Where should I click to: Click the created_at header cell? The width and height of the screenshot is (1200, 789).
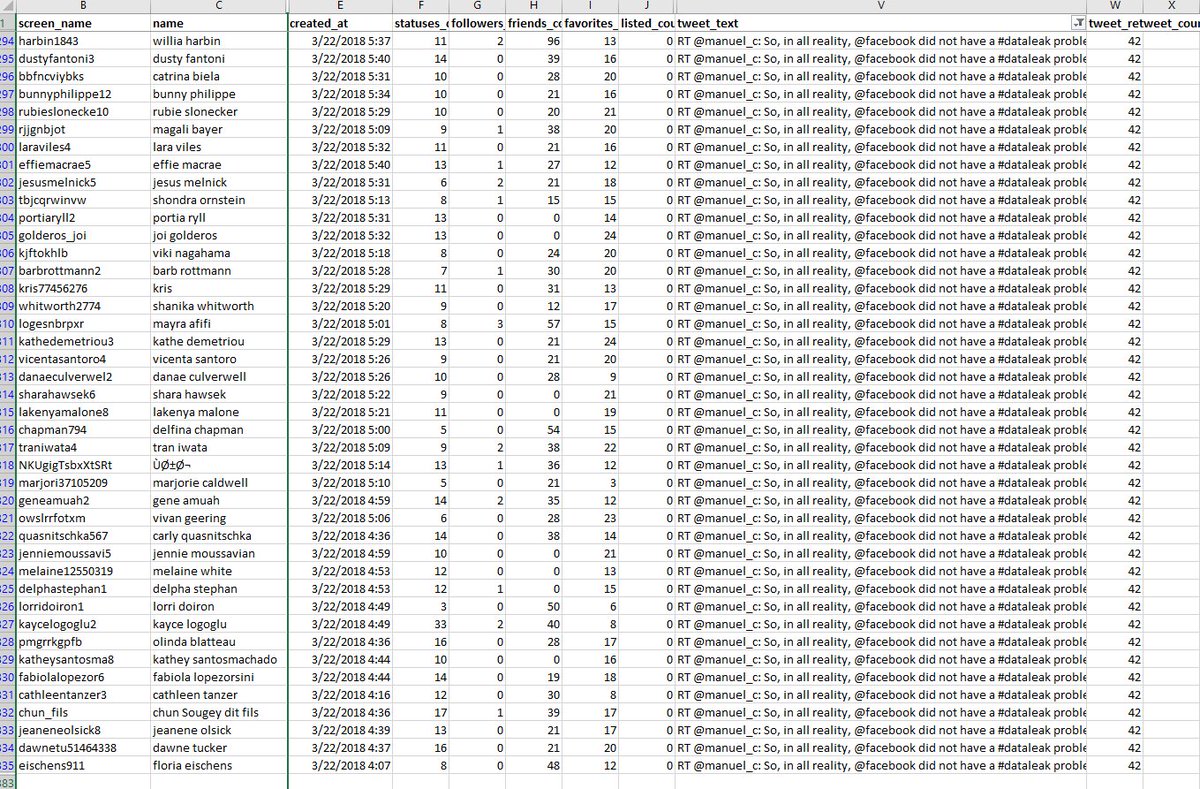pos(339,22)
